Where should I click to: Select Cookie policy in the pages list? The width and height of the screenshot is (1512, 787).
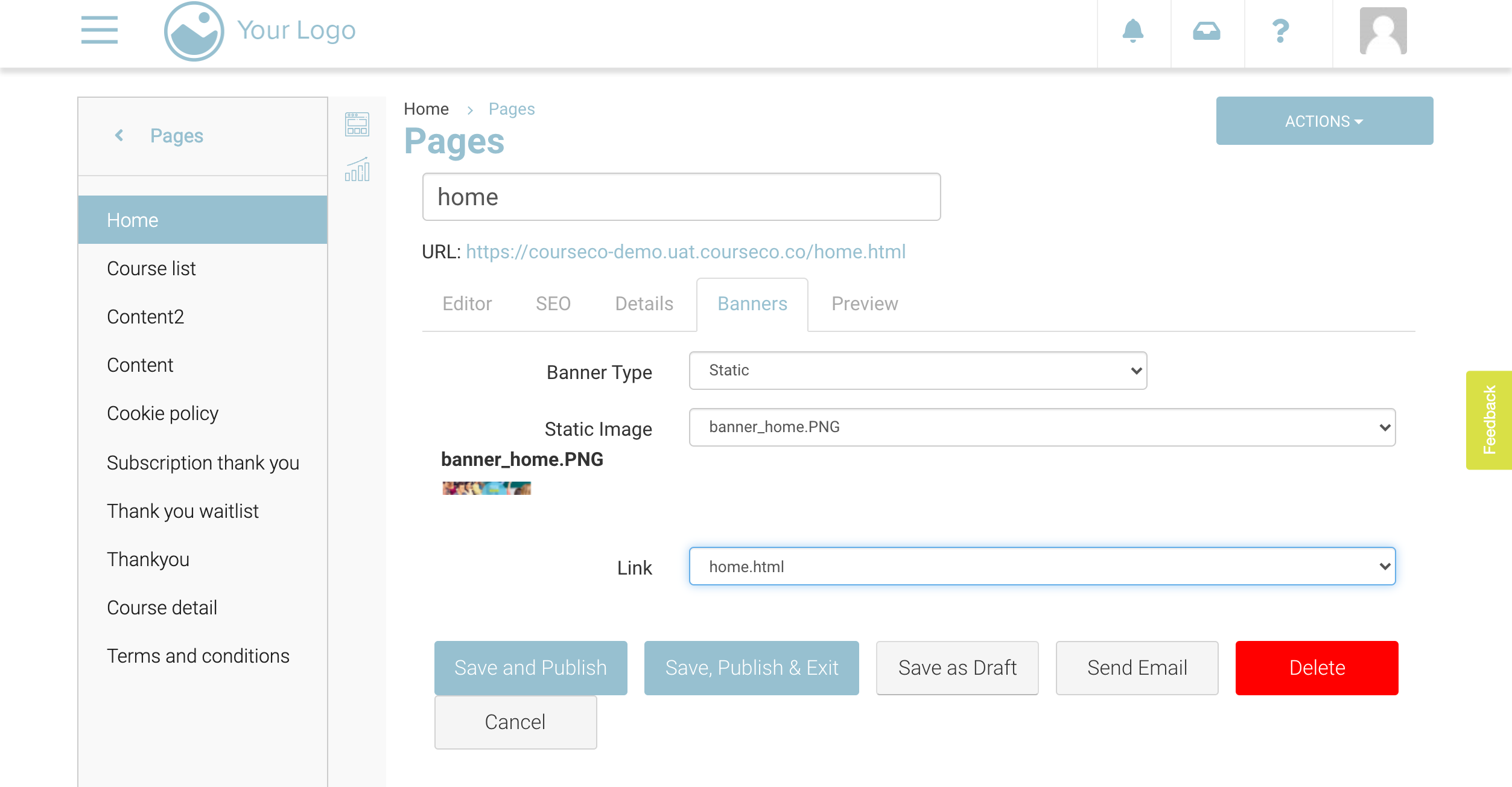pyautogui.click(x=162, y=413)
